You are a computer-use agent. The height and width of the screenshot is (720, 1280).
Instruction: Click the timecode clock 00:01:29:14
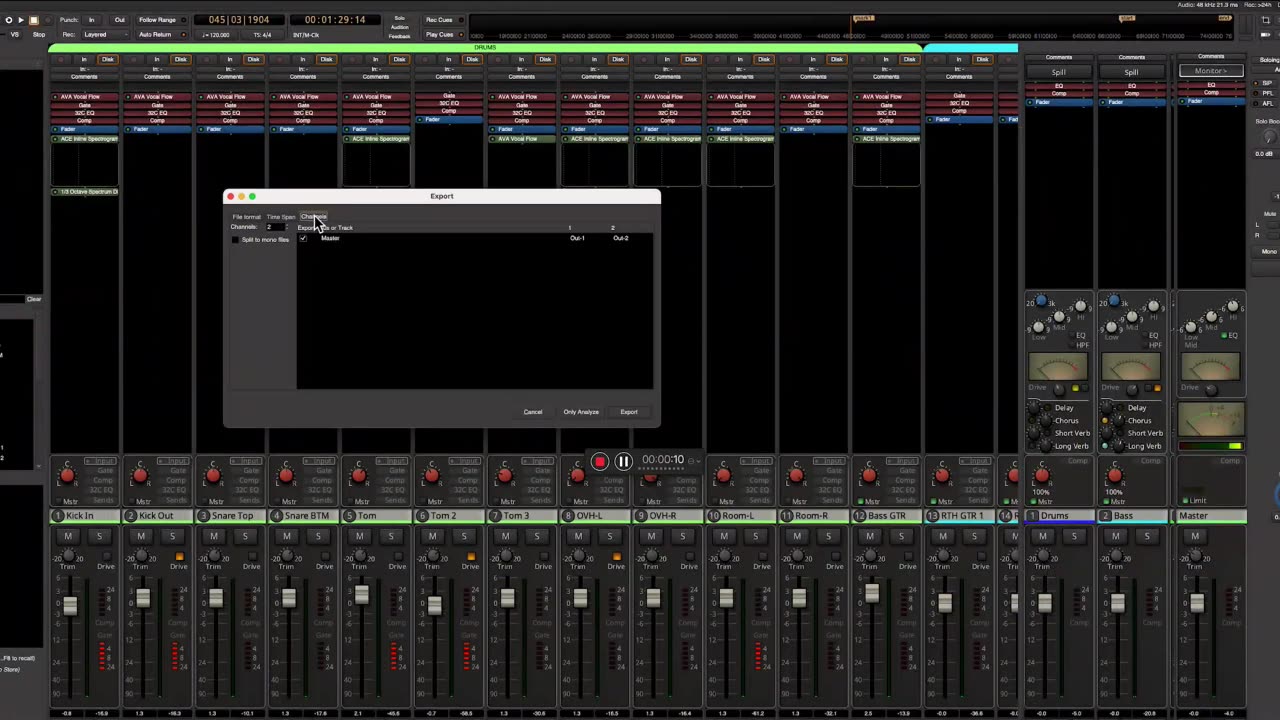[335, 20]
